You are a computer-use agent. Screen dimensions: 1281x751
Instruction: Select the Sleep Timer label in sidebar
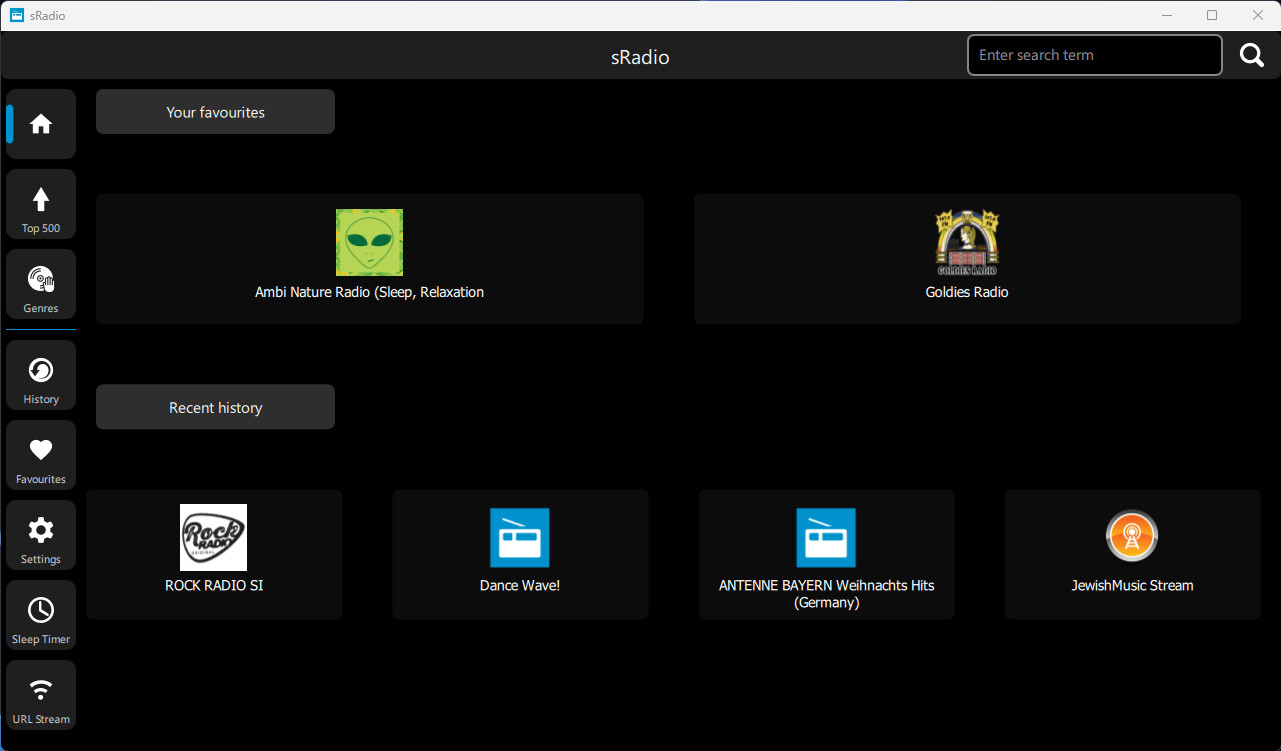[x=41, y=639]
